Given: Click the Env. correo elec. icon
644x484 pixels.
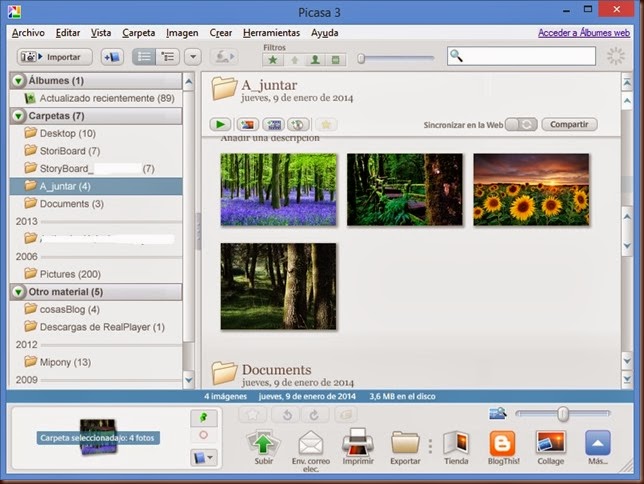Looking at the screenshot, I should coord(311,451).
